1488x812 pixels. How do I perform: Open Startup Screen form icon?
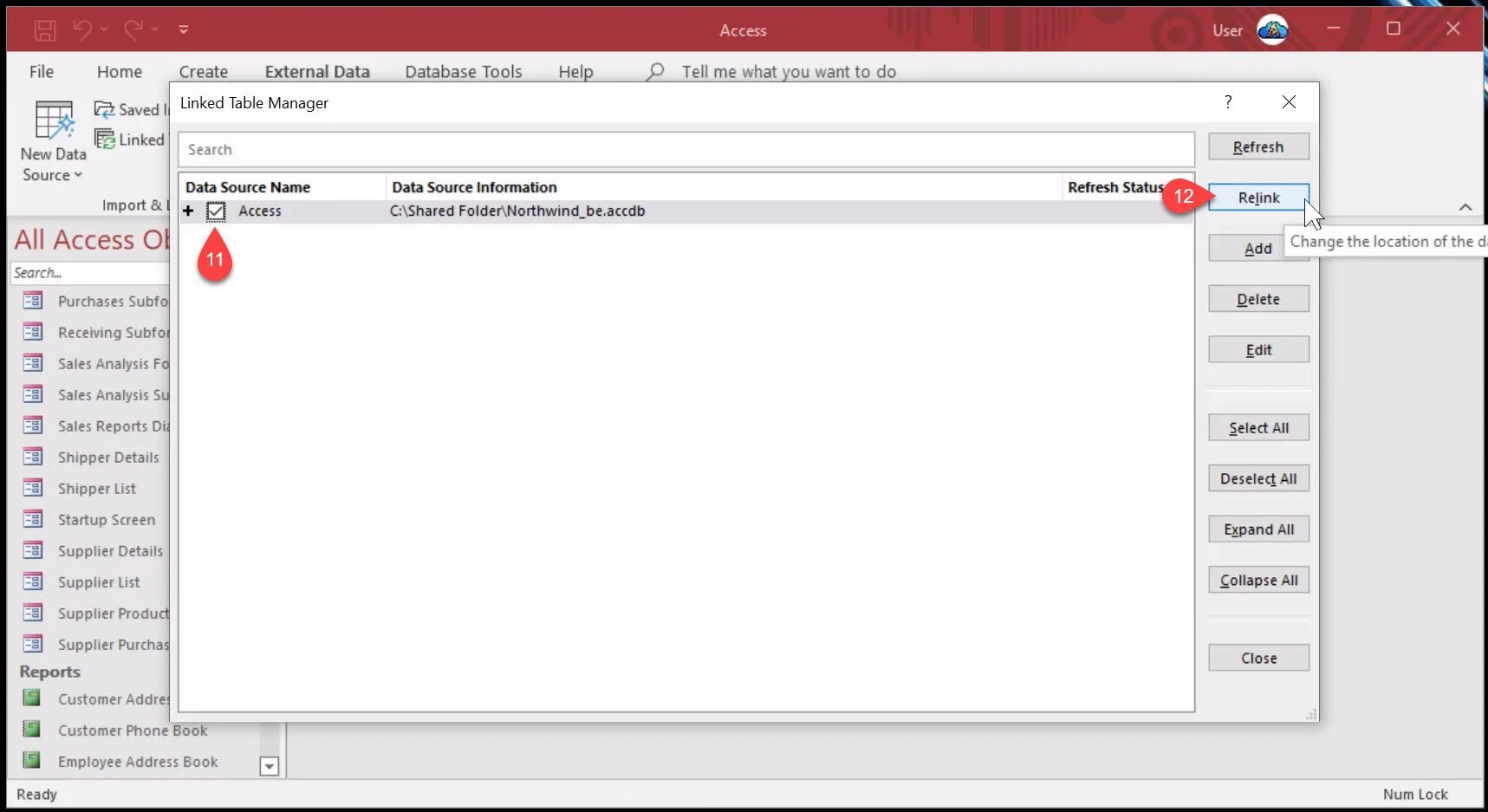[x=33, y=519]
